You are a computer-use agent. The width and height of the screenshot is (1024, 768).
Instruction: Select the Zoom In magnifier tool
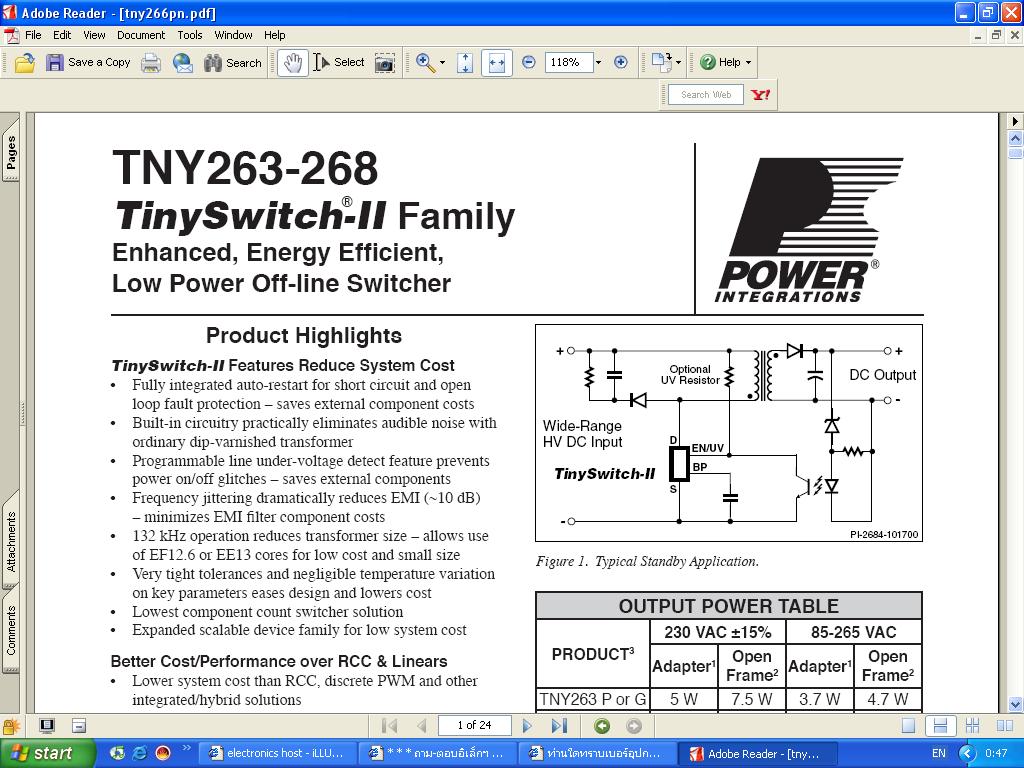pos(425,63)
